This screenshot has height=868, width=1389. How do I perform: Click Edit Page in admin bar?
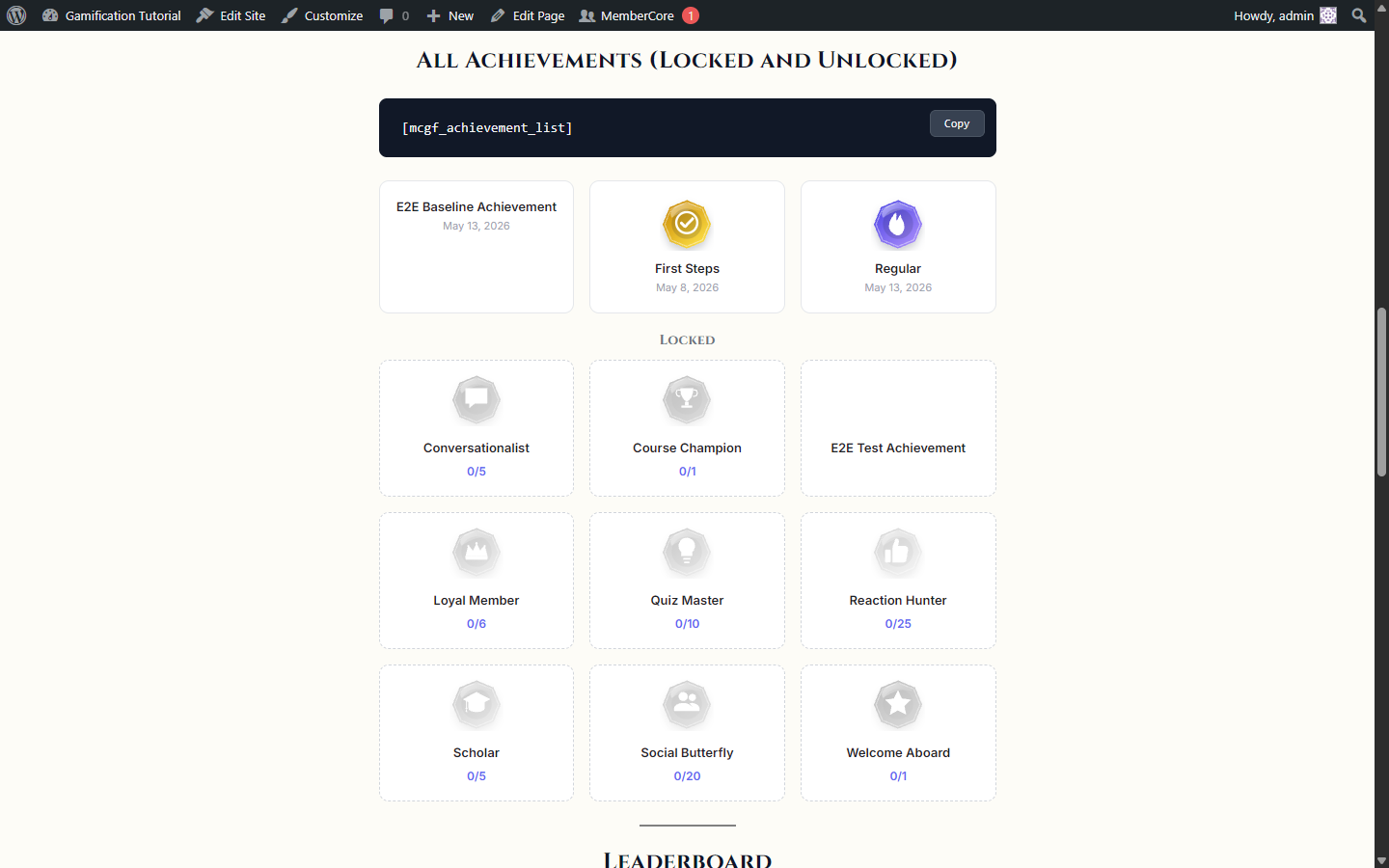(527, 15)
